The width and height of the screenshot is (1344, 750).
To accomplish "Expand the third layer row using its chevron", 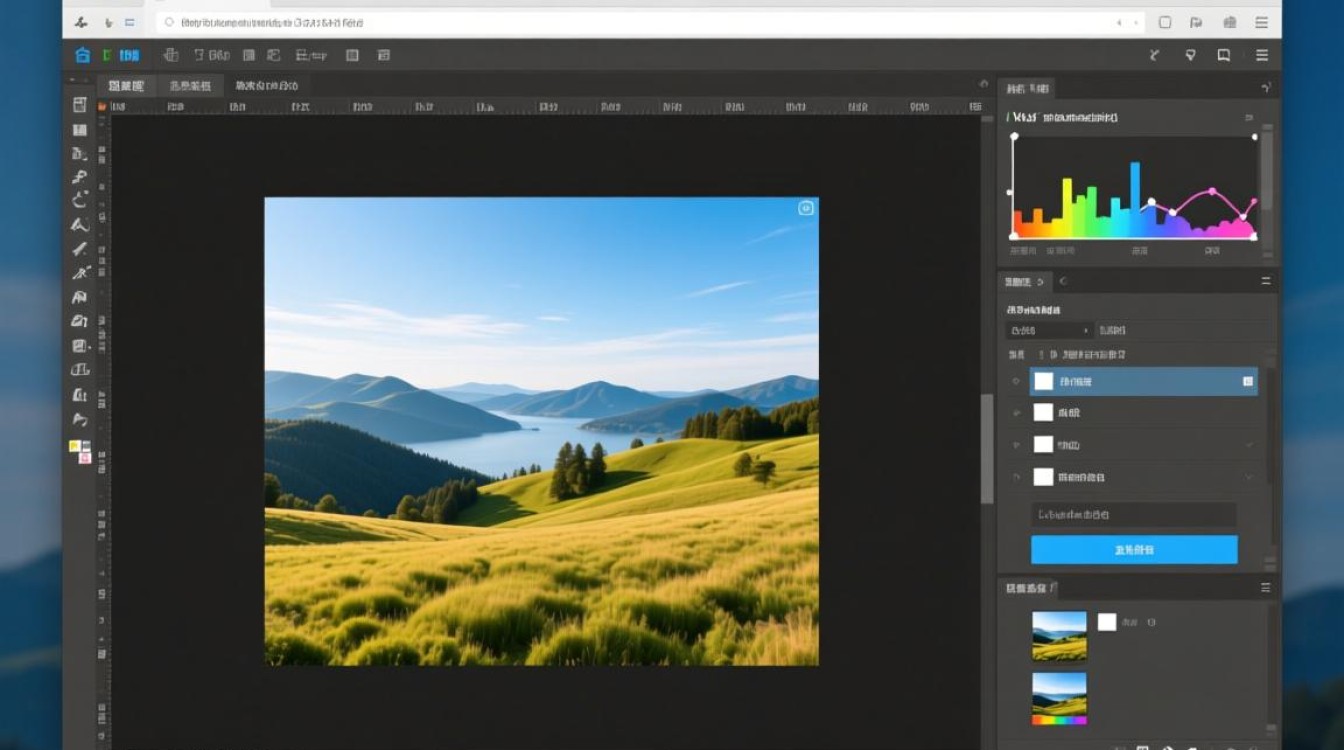I will (x=1249, y=444).
